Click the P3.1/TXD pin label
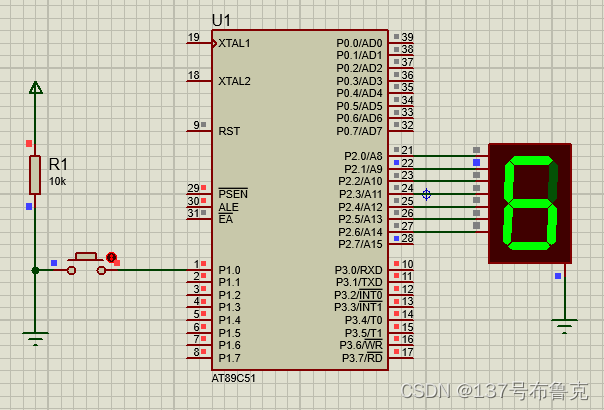 pyautogui.click(x=359, y=282)
